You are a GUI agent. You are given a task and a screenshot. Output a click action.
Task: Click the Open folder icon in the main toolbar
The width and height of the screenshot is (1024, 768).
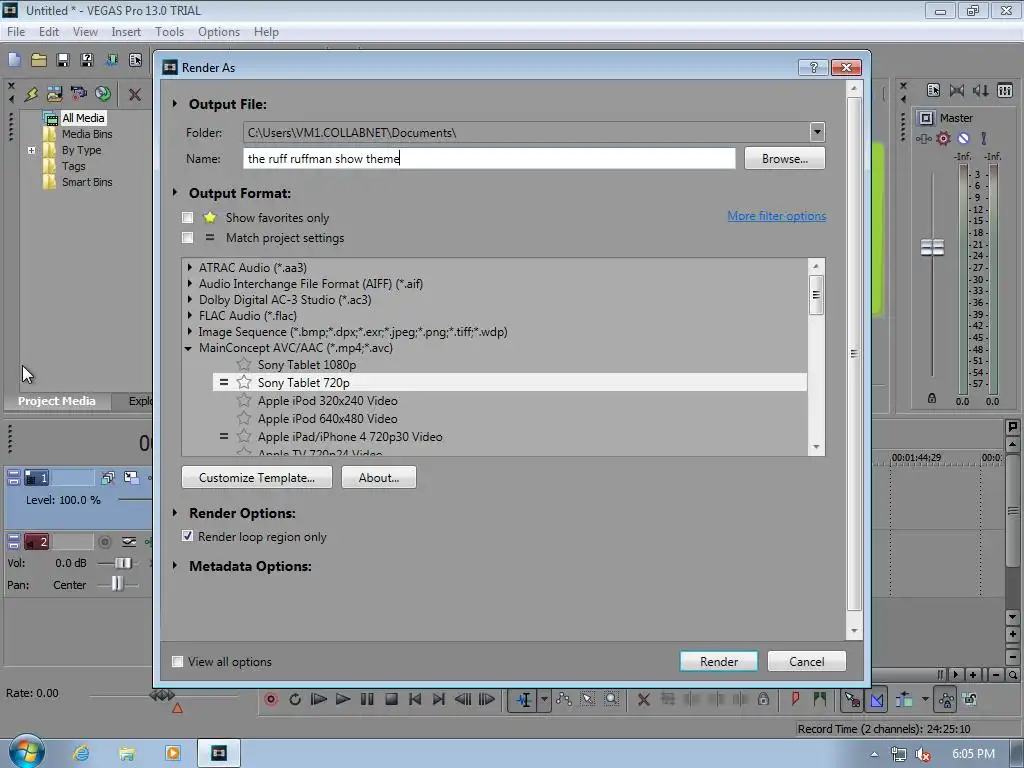tap(39, 60)
